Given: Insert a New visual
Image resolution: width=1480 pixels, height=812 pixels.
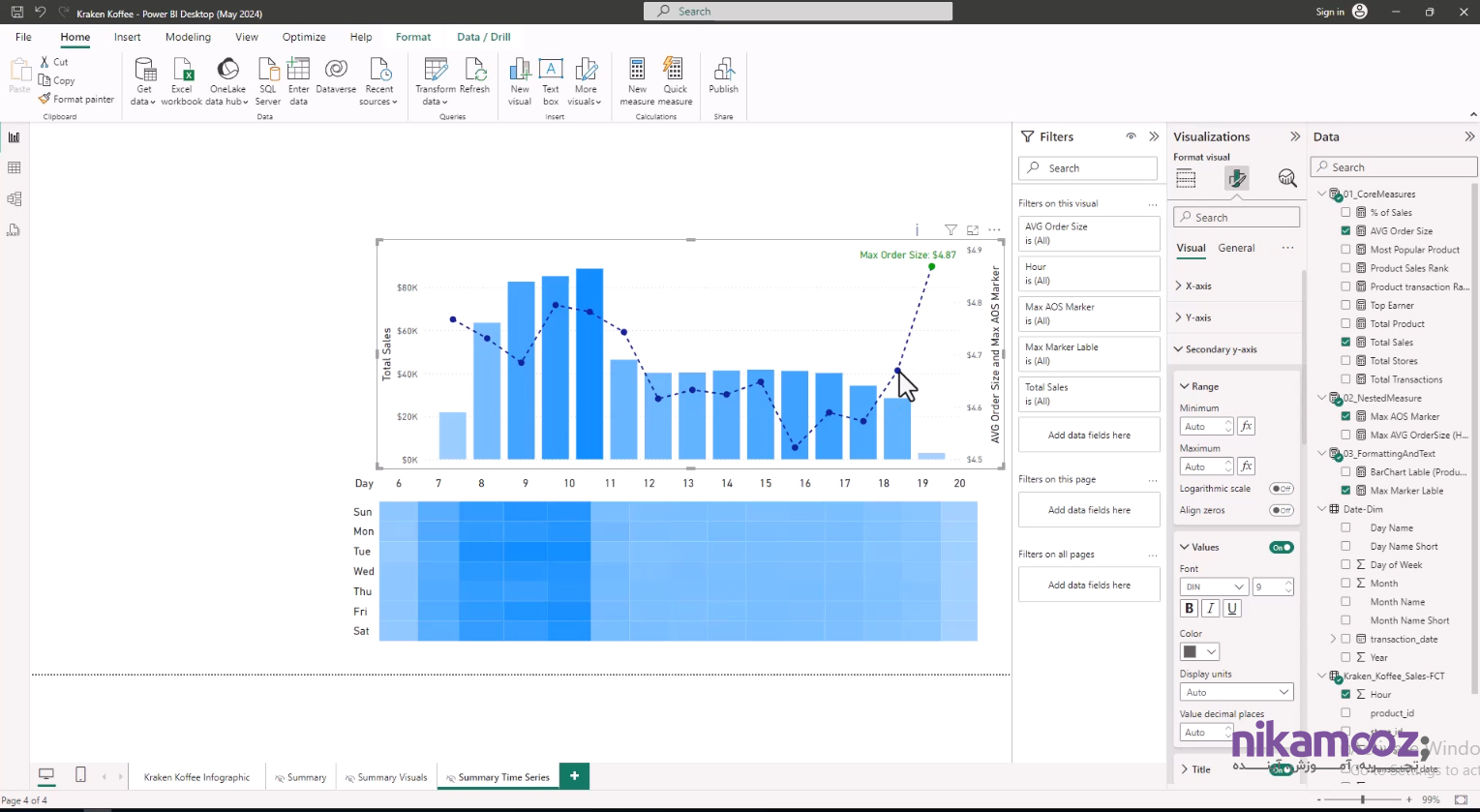Looking at the screenshot, I should [x=520, y=81].
